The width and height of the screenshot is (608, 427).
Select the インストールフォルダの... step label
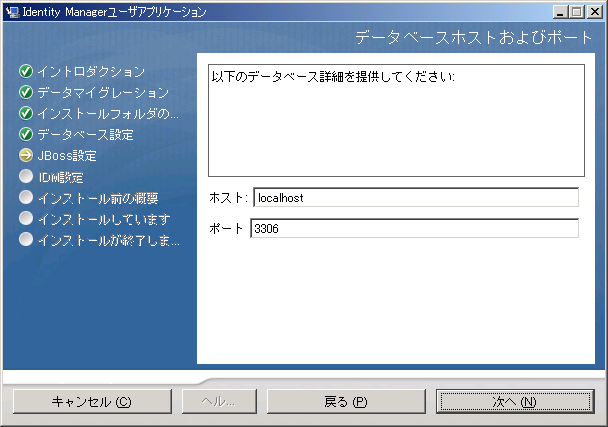pos(108,114)
